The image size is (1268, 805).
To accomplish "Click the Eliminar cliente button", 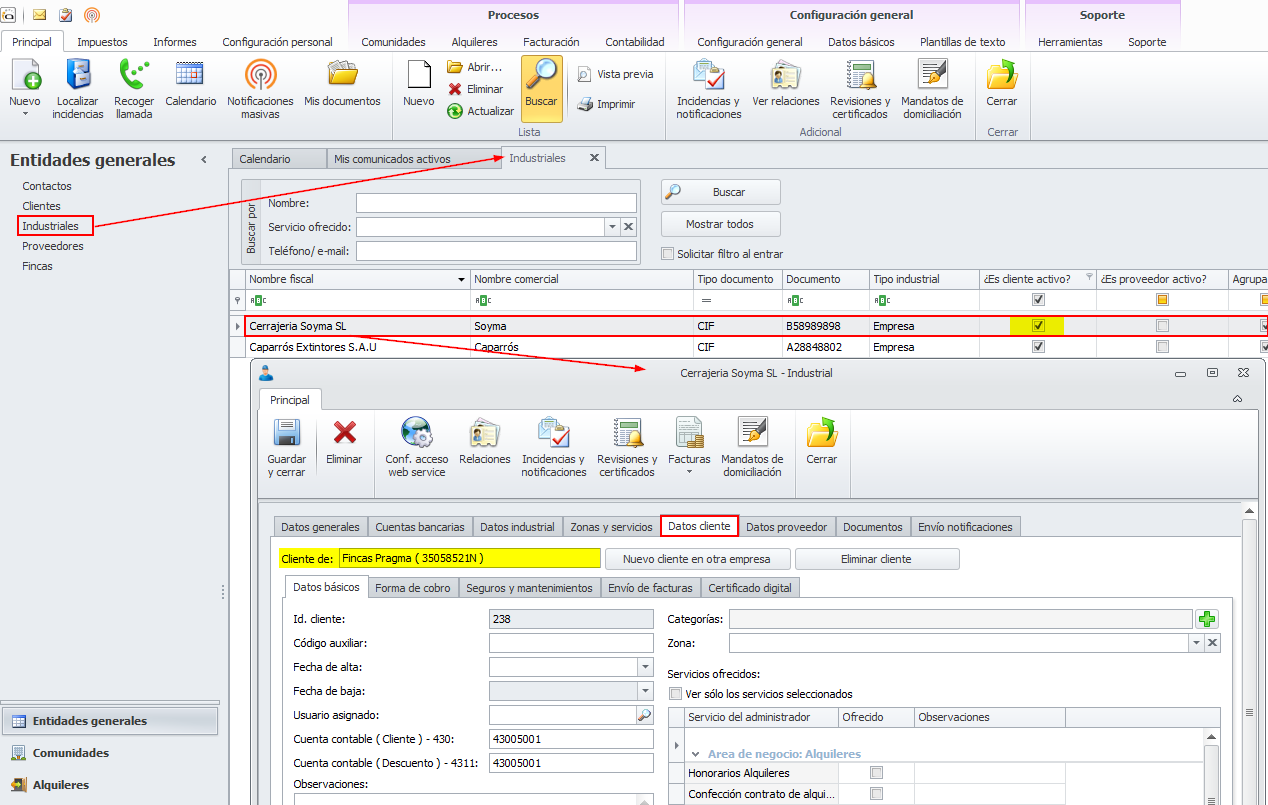I will click(877, 559).
